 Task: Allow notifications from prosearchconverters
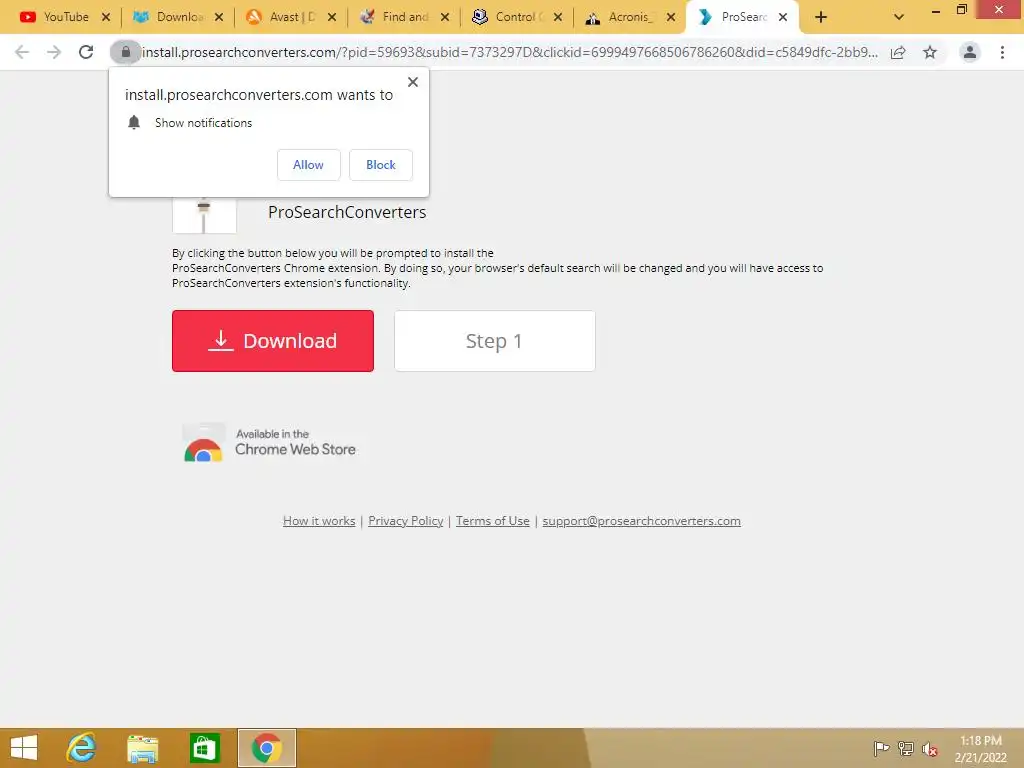(x=308, y=165)
